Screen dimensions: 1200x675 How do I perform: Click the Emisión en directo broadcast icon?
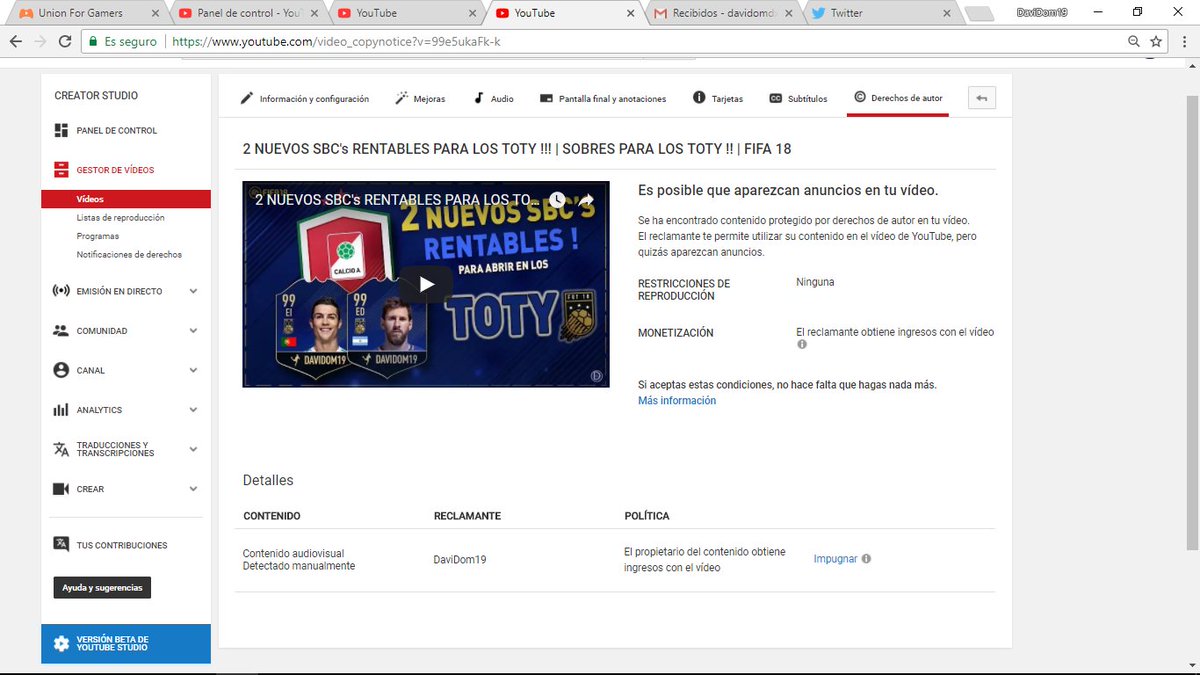61,291
